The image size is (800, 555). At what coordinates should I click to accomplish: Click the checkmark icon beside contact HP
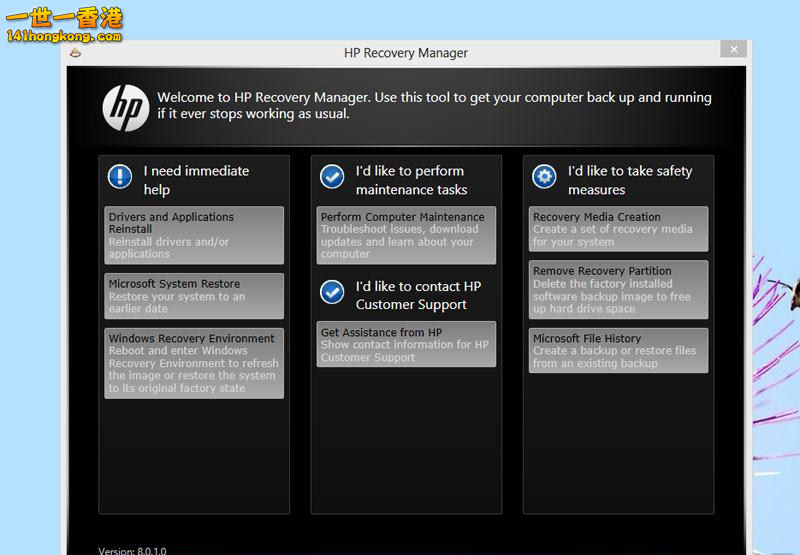coord(332,292)
